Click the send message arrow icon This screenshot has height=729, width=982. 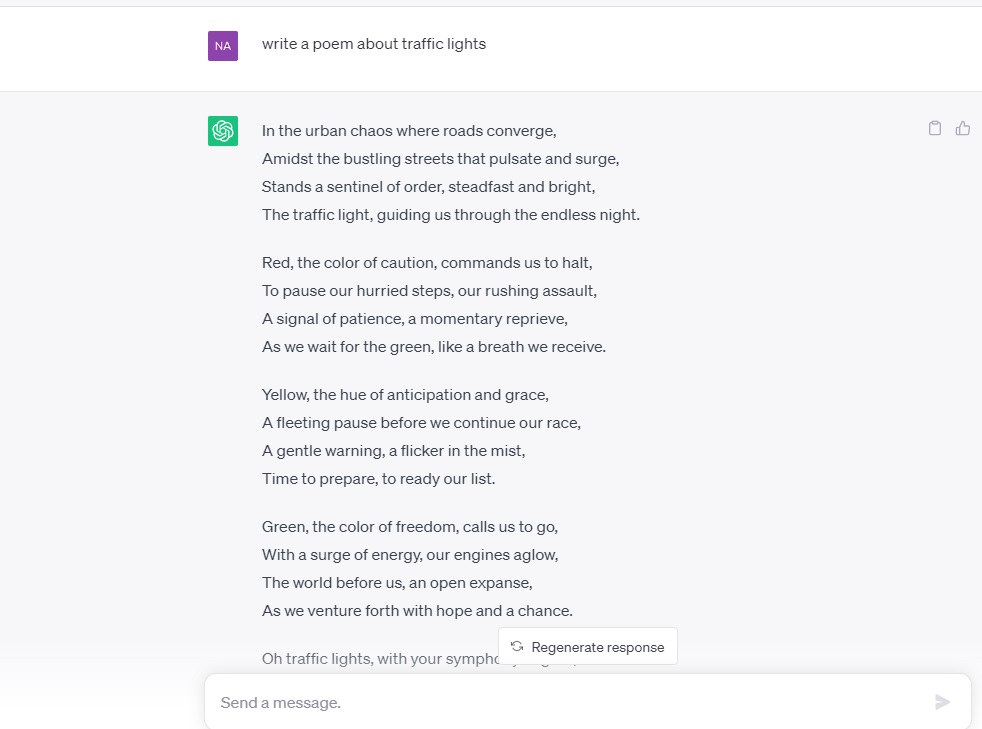click(x=943, y=702)
